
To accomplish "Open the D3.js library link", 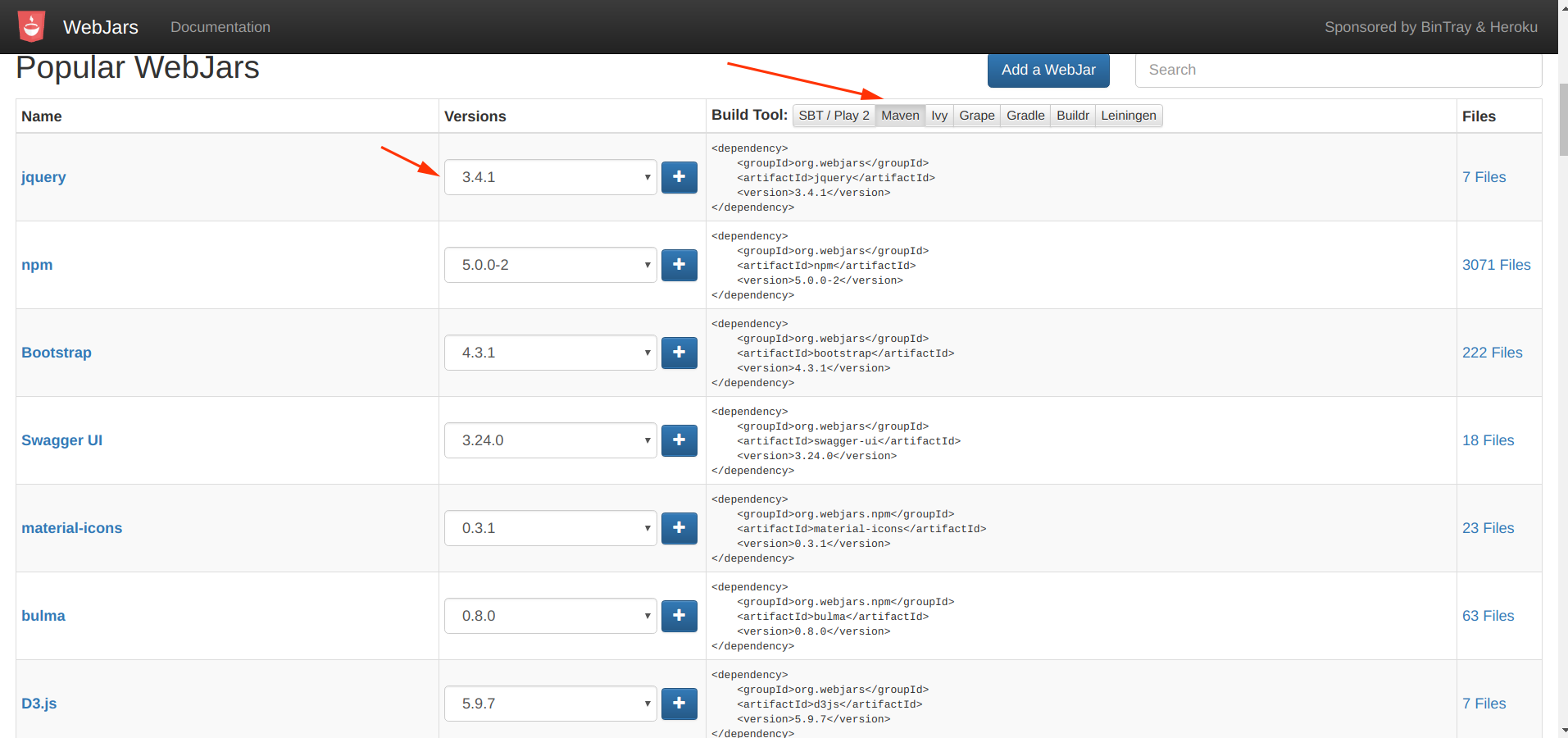I will tap(39, 704).
